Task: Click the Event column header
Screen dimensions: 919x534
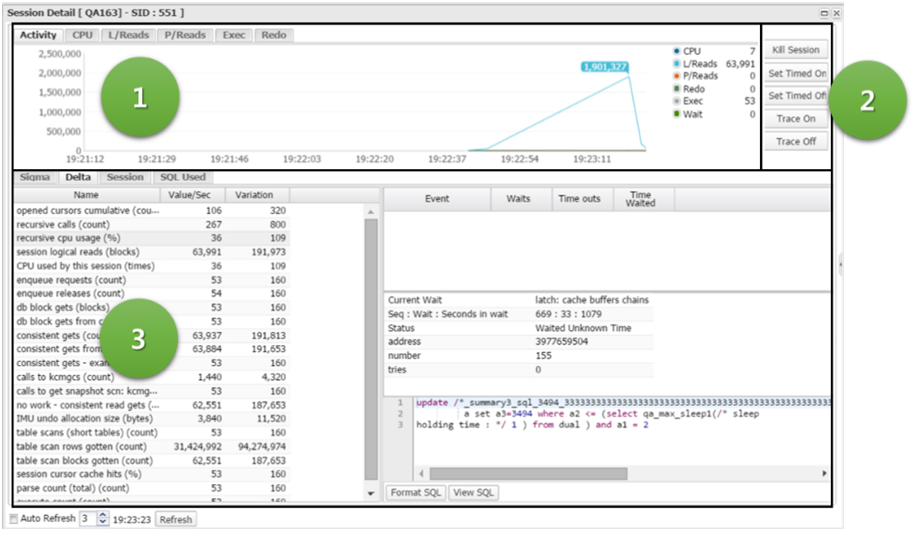Action: point(437,199)
